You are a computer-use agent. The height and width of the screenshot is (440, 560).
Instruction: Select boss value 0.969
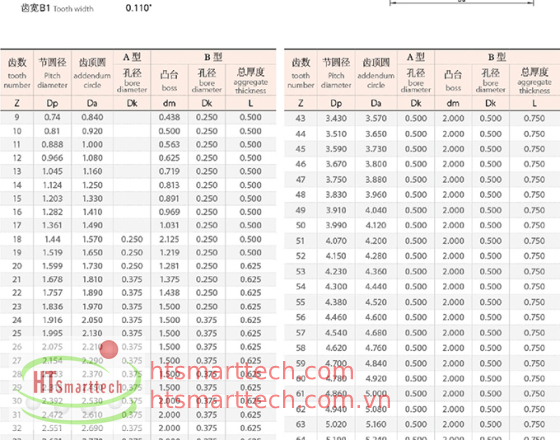point(169,212)
